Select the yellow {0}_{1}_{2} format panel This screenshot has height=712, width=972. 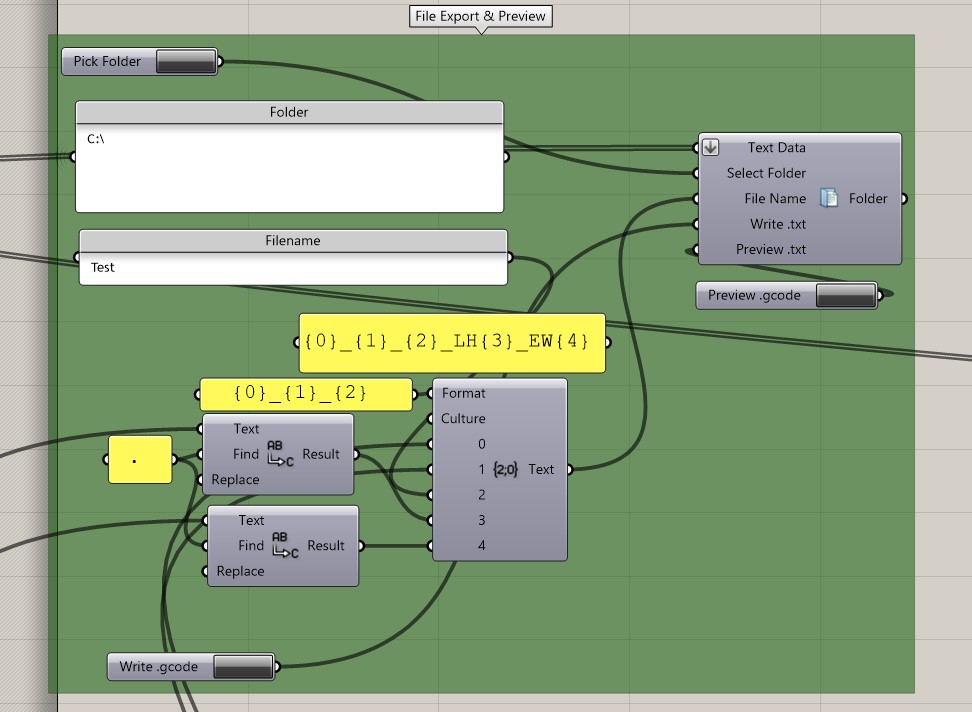click(x=305, y=394)
